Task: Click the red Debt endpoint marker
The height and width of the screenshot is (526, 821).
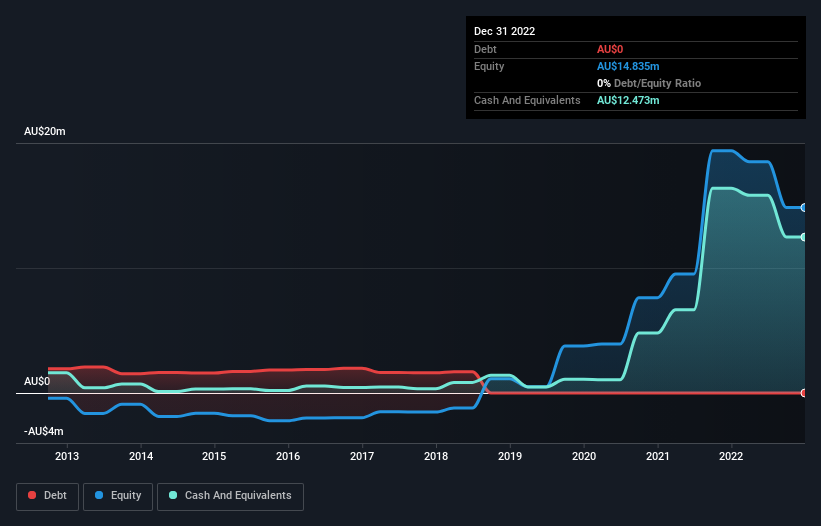Action: point(804,393)
